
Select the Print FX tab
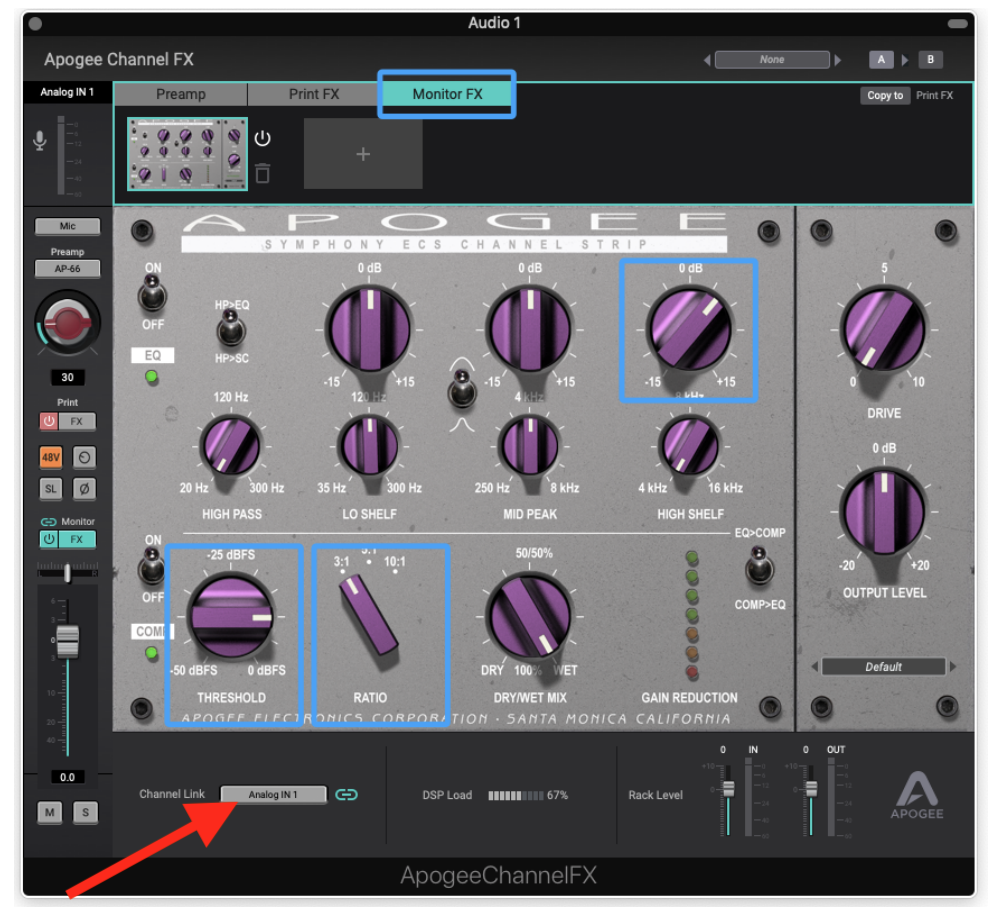tap(313, 94)
